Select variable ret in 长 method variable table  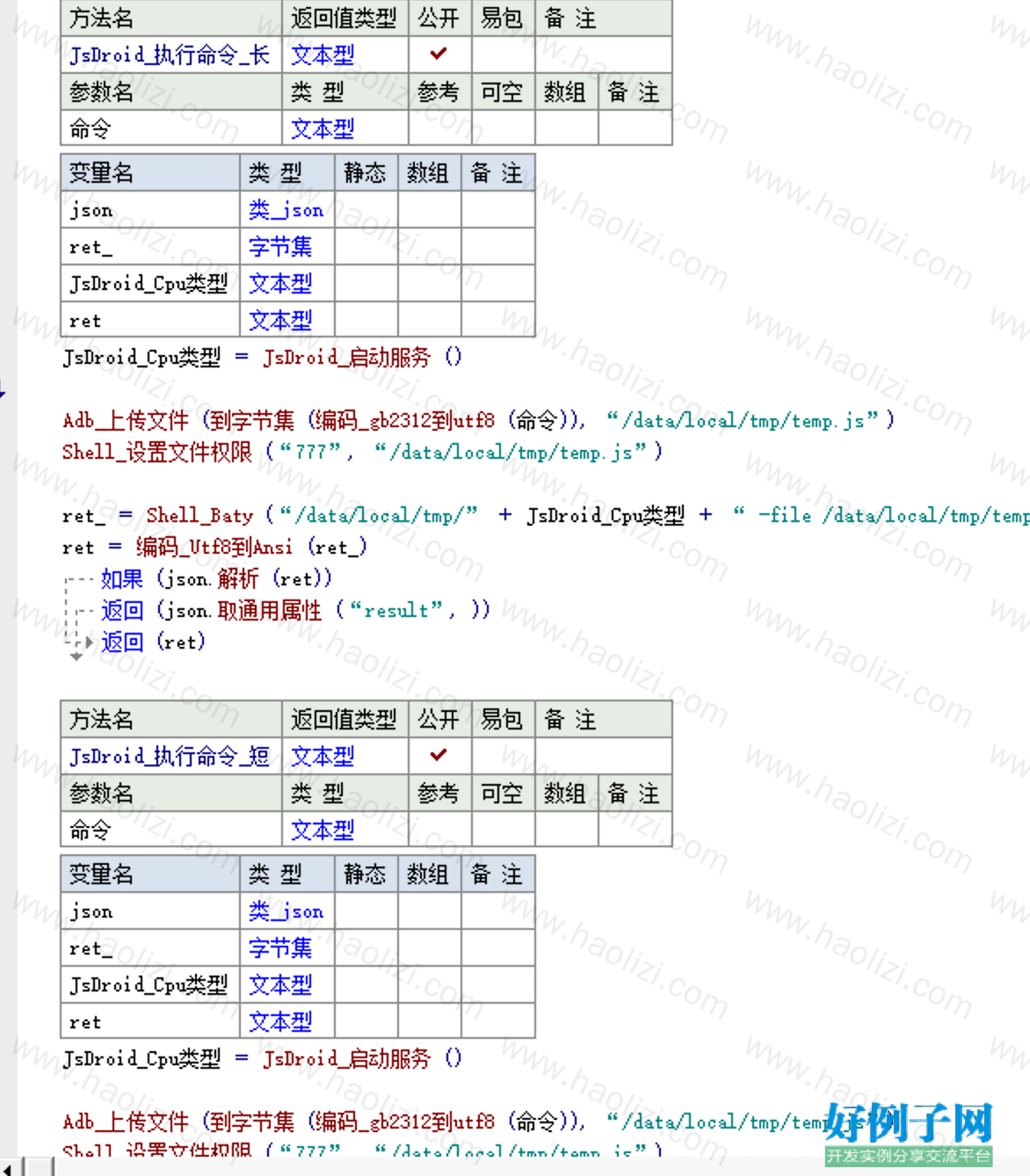point(85,321)
